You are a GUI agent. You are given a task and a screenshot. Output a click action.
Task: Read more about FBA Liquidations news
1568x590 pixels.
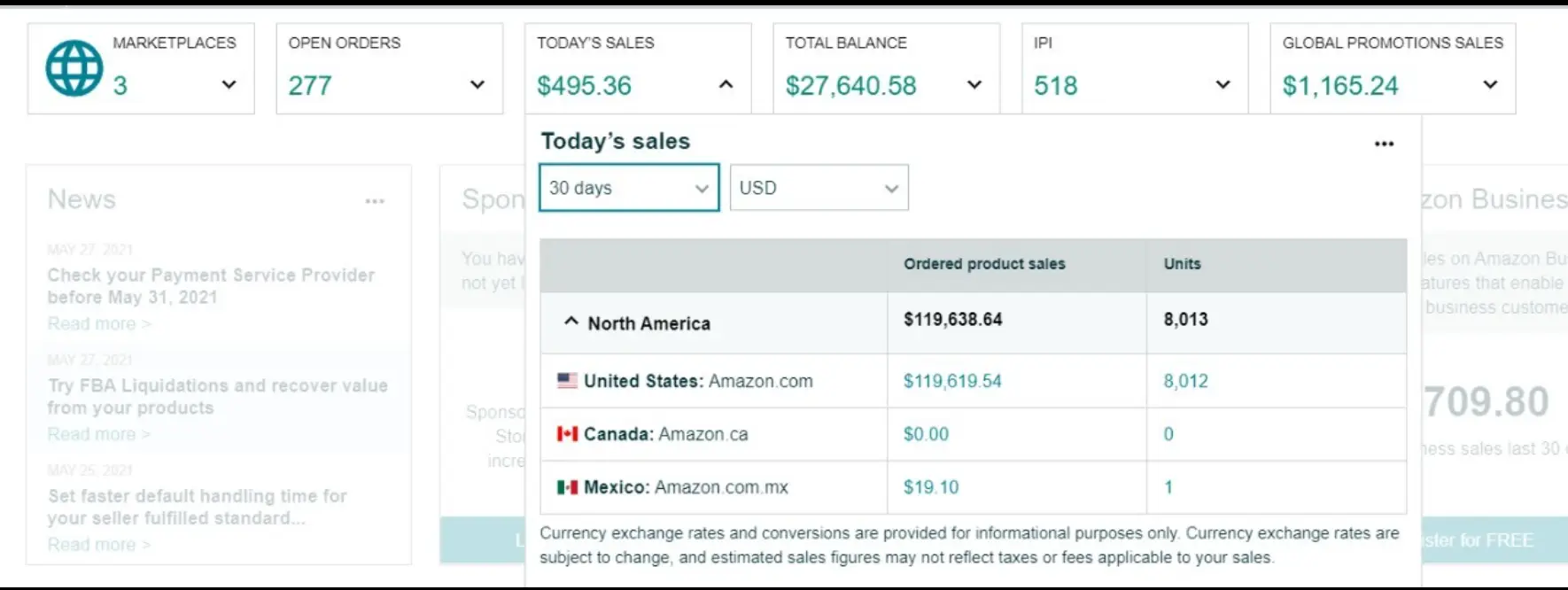98,434
